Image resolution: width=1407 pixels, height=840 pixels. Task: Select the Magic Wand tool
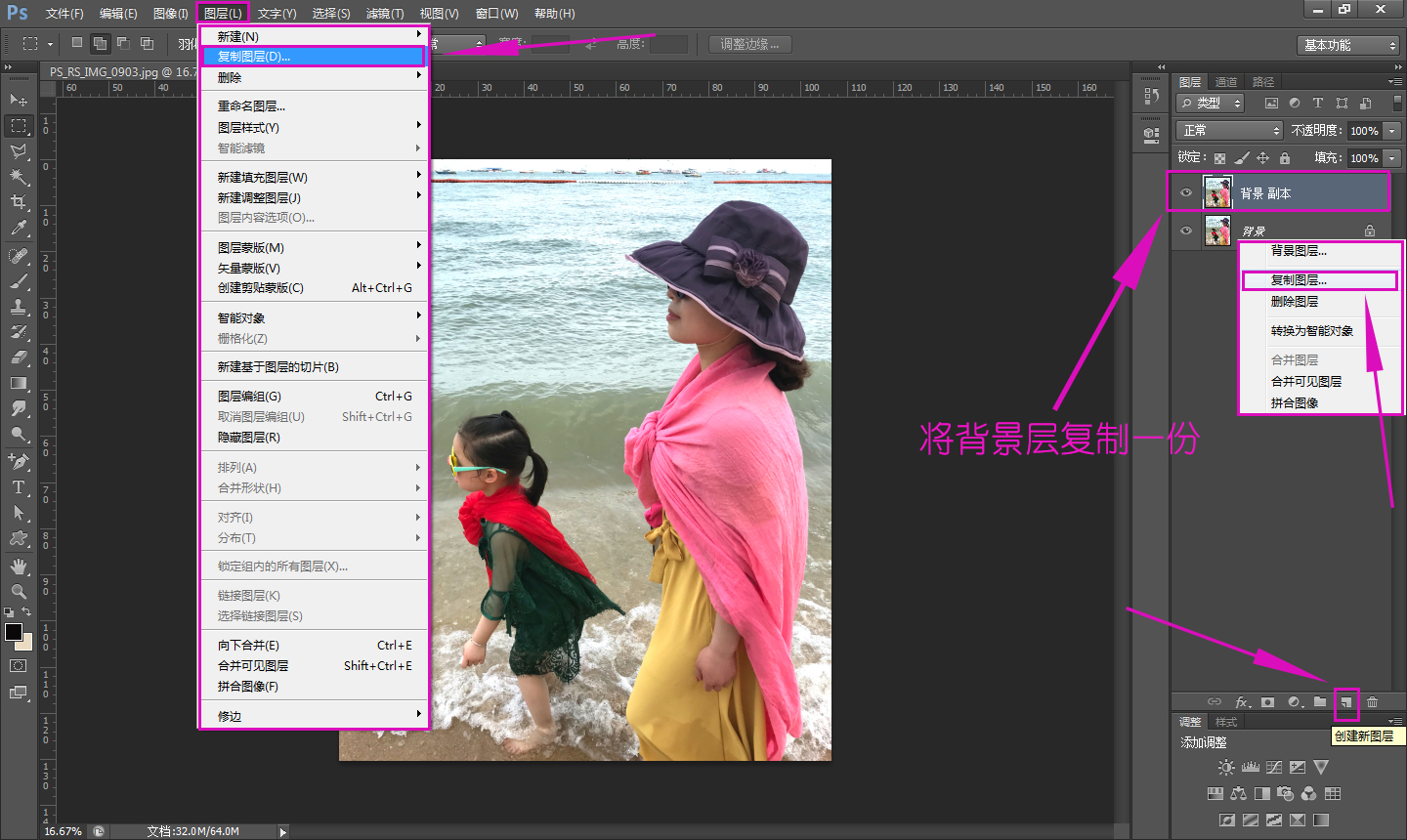pos(19,177)
